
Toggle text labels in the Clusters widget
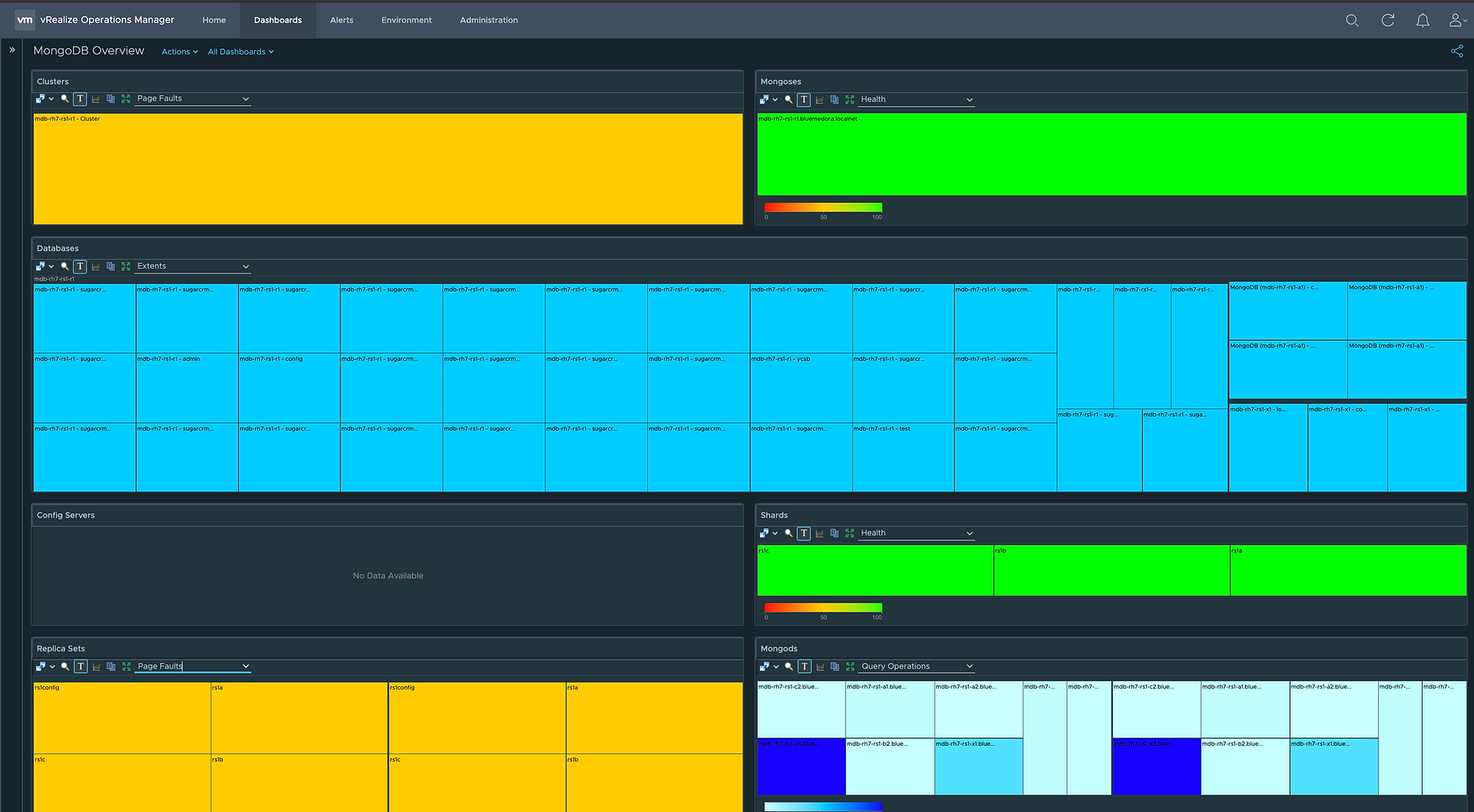tap(80, 99)
